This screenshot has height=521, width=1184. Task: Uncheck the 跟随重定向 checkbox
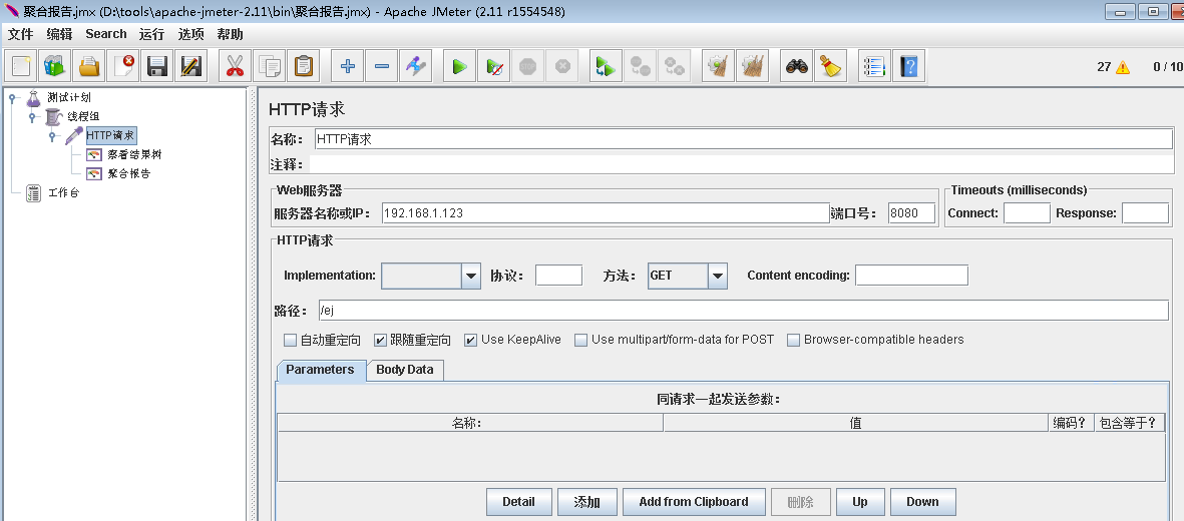381,340
